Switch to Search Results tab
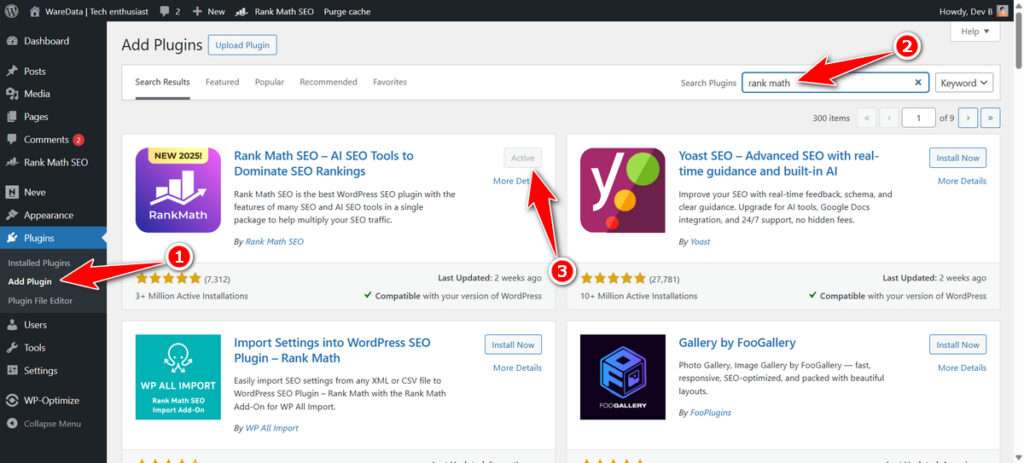This screenshot has width=1024, height=463. 163,82
